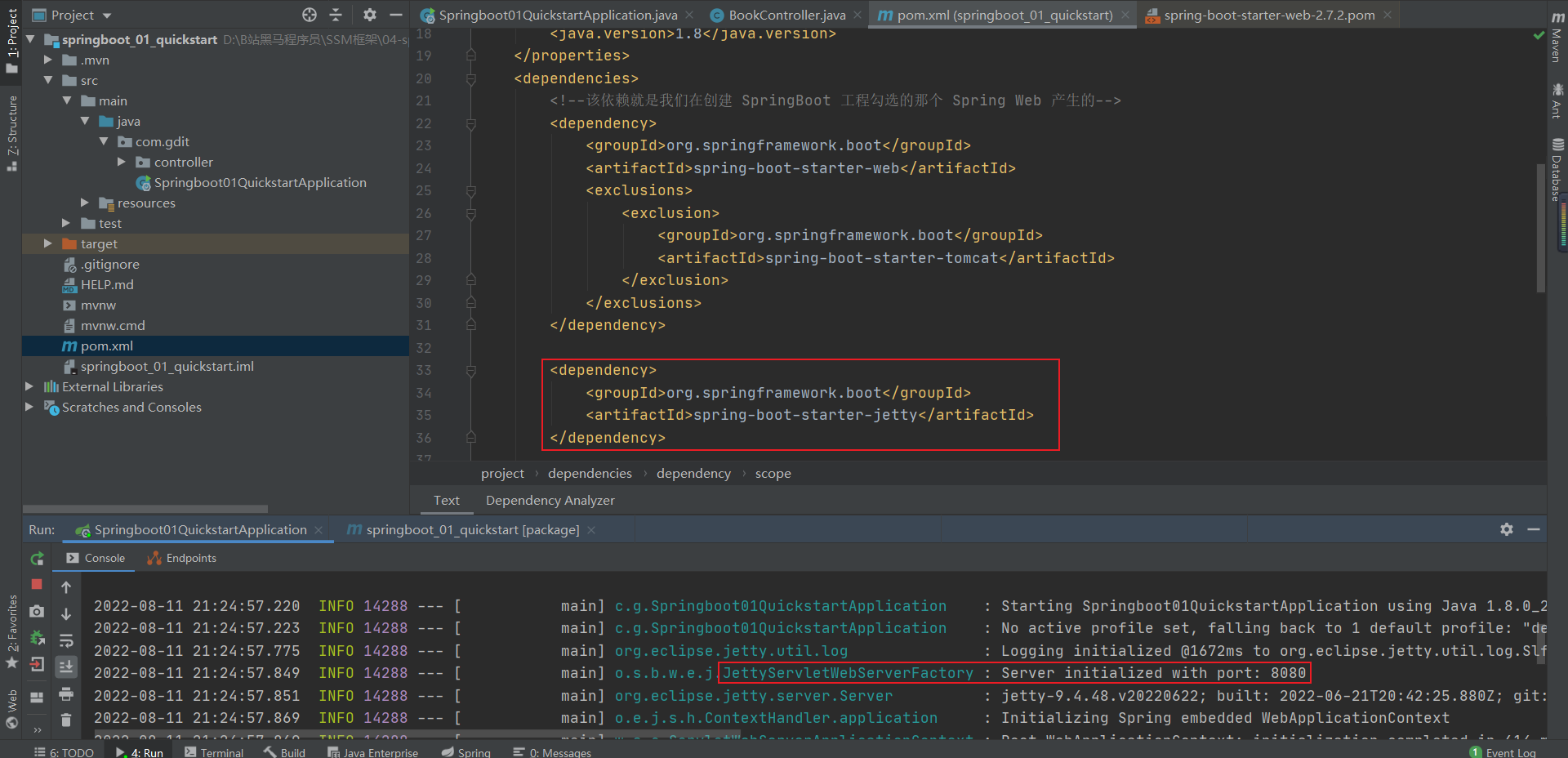
Task: Toggle scroll-to-end in the console
Action: click(66, 667)
